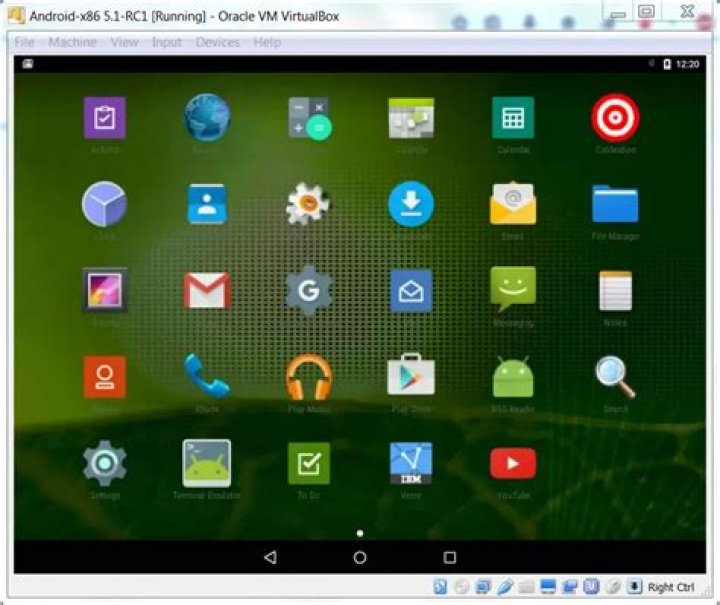The width and height of the screenshot is (720, 605).
Task: Open the Clock app
Action: pos(105,204)
